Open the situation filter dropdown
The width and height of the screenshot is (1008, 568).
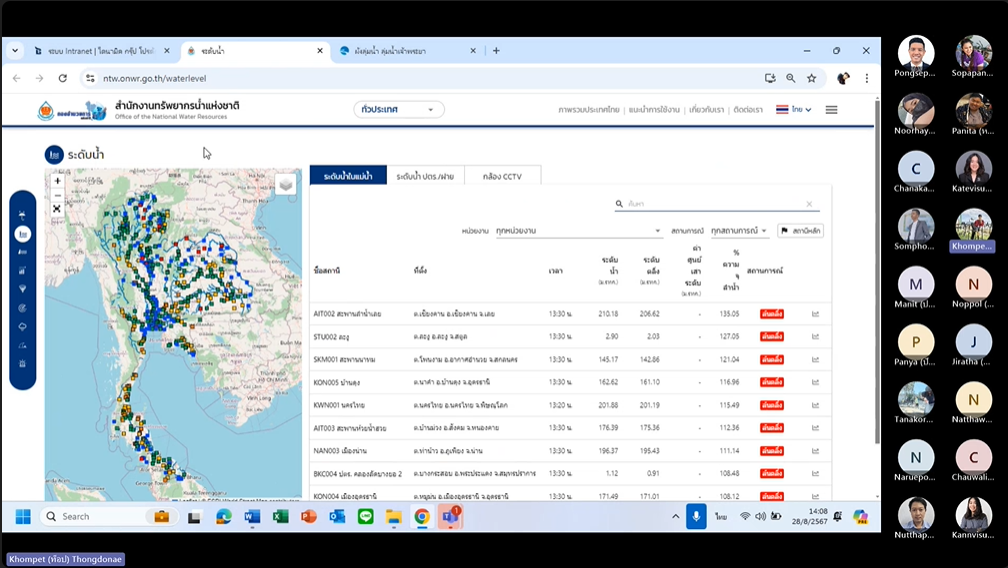click(739, 231)
